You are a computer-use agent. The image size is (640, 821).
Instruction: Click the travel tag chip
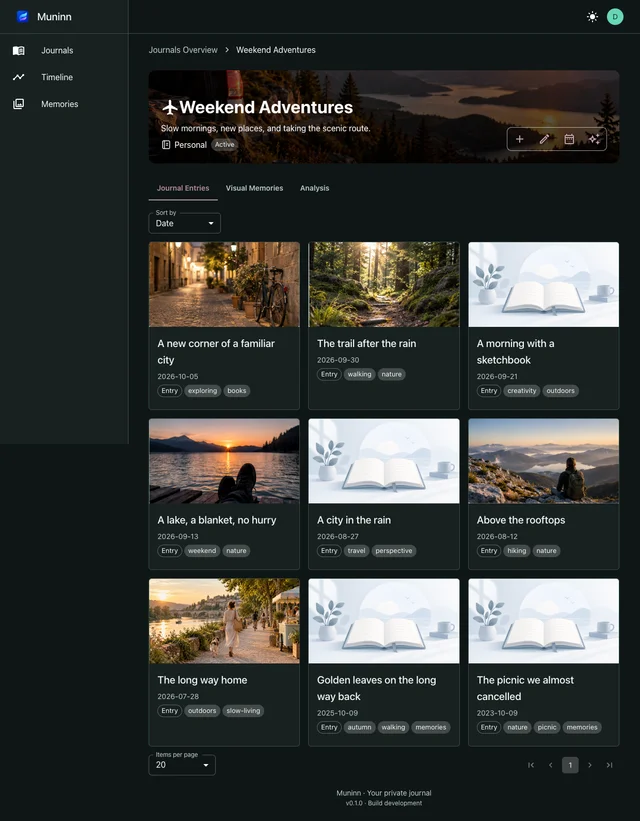click(356, 551)
